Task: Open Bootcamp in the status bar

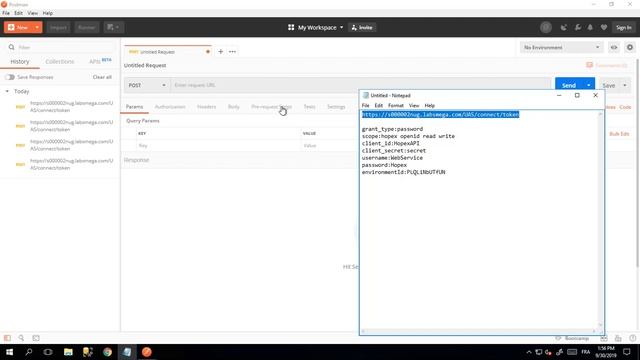Action: tap(572, 338)
